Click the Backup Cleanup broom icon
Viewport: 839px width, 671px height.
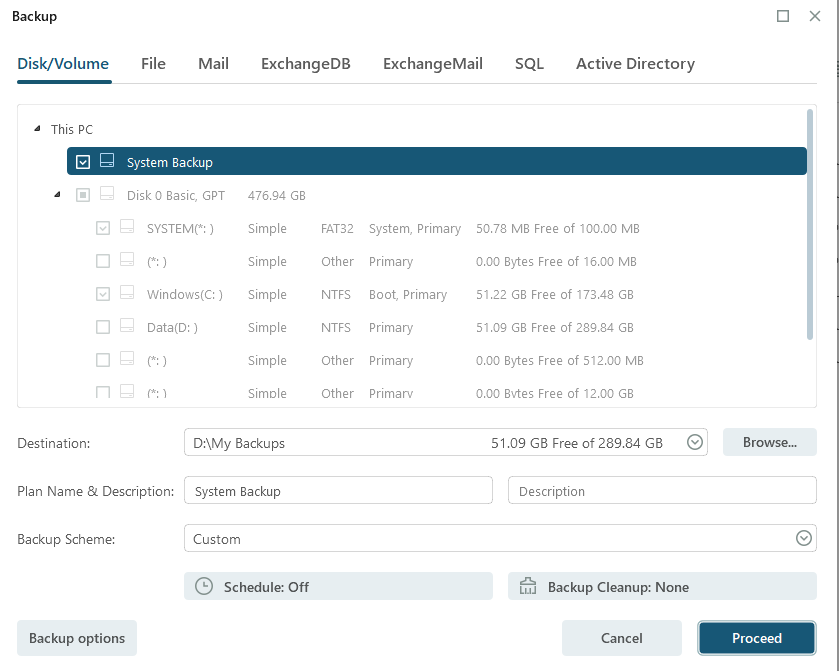529,587
